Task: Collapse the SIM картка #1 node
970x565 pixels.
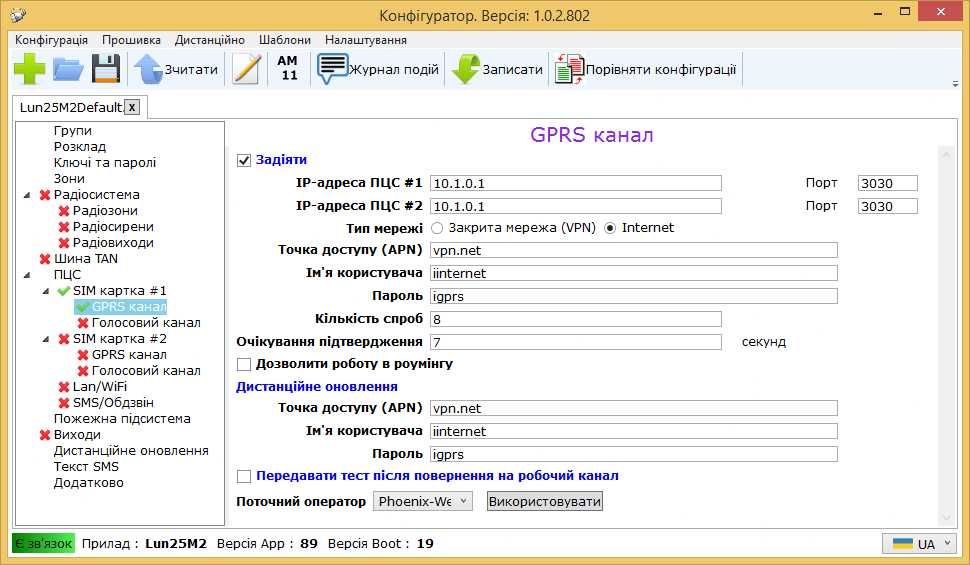Action: [x=46, y=291]
